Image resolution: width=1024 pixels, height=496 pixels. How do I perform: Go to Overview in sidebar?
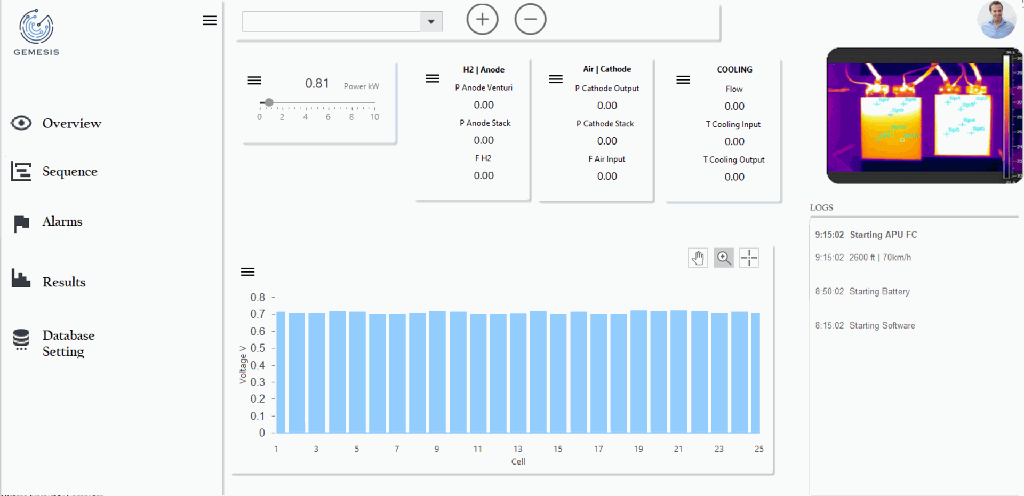[70, 123]
